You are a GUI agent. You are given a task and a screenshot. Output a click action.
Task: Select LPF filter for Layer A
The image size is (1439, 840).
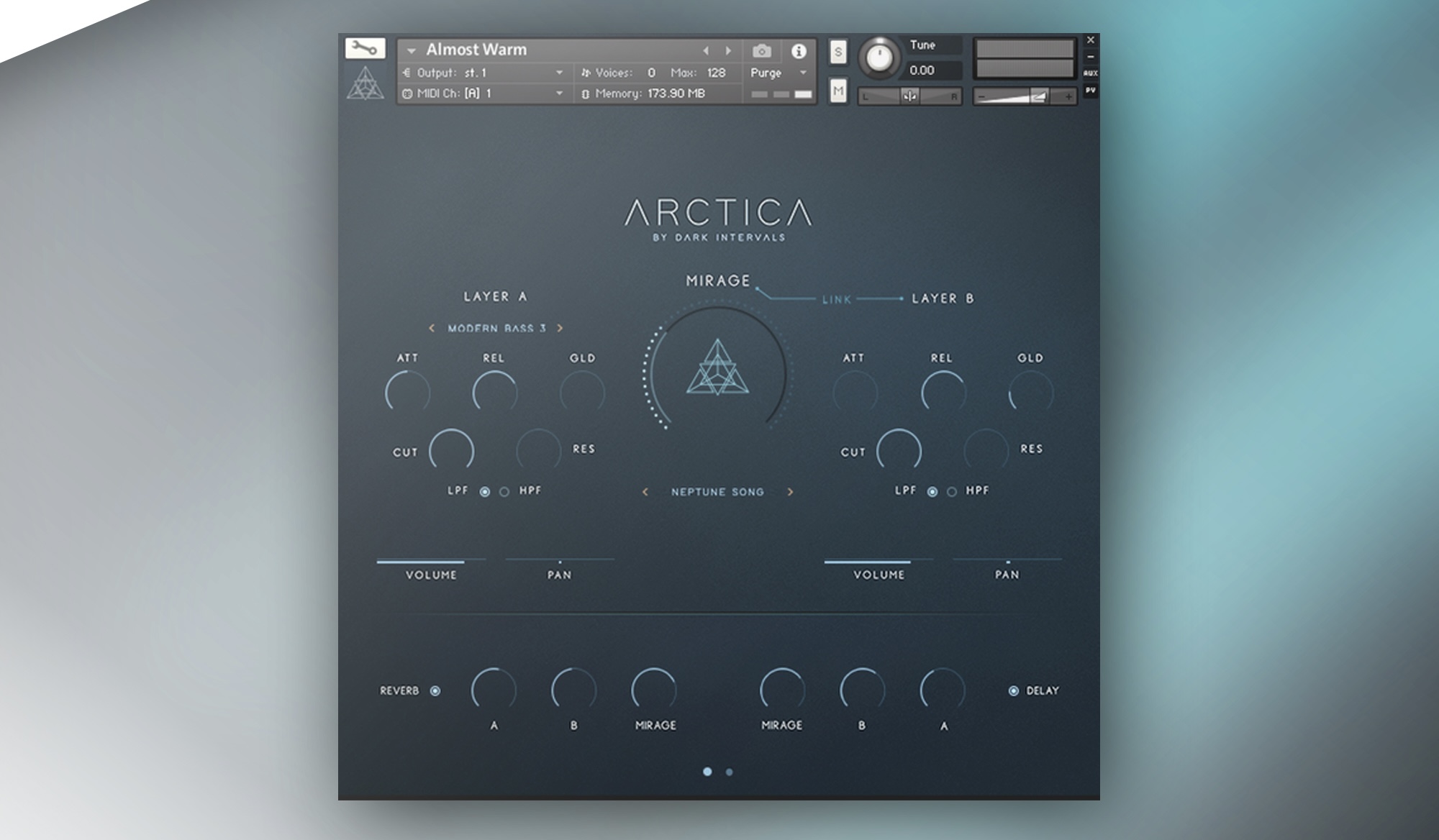(485, 492)
